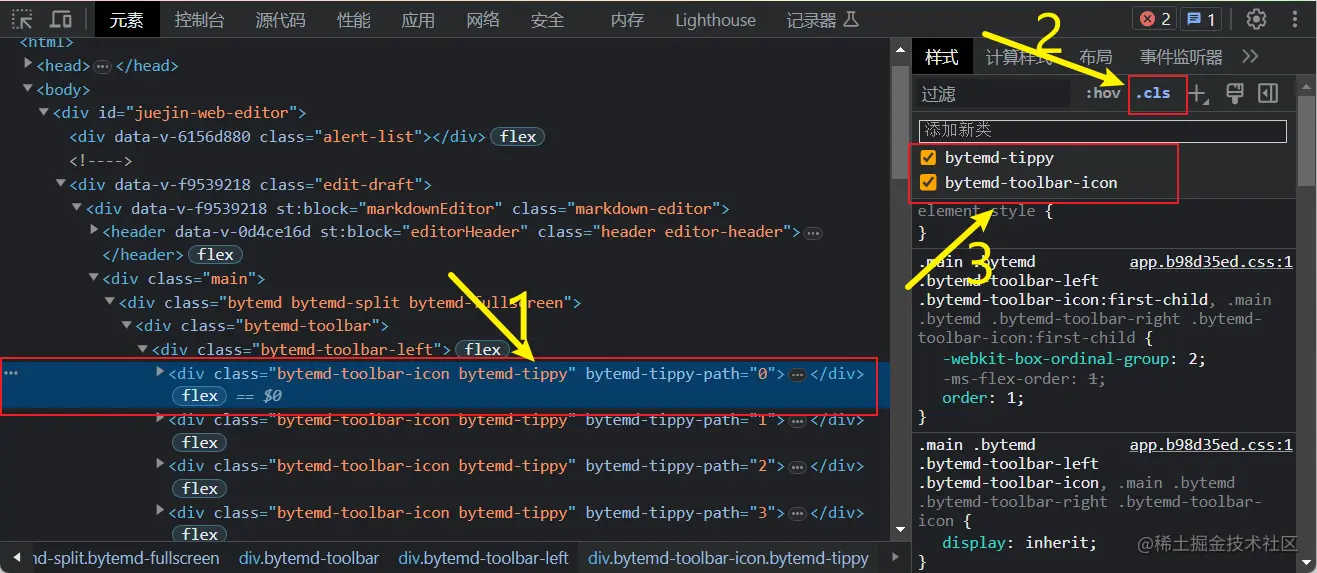Select div.bytemd-toolbar in the breadcrumb
The height and width of the screenshot is (573, 1317).
[x=309, y=558]
